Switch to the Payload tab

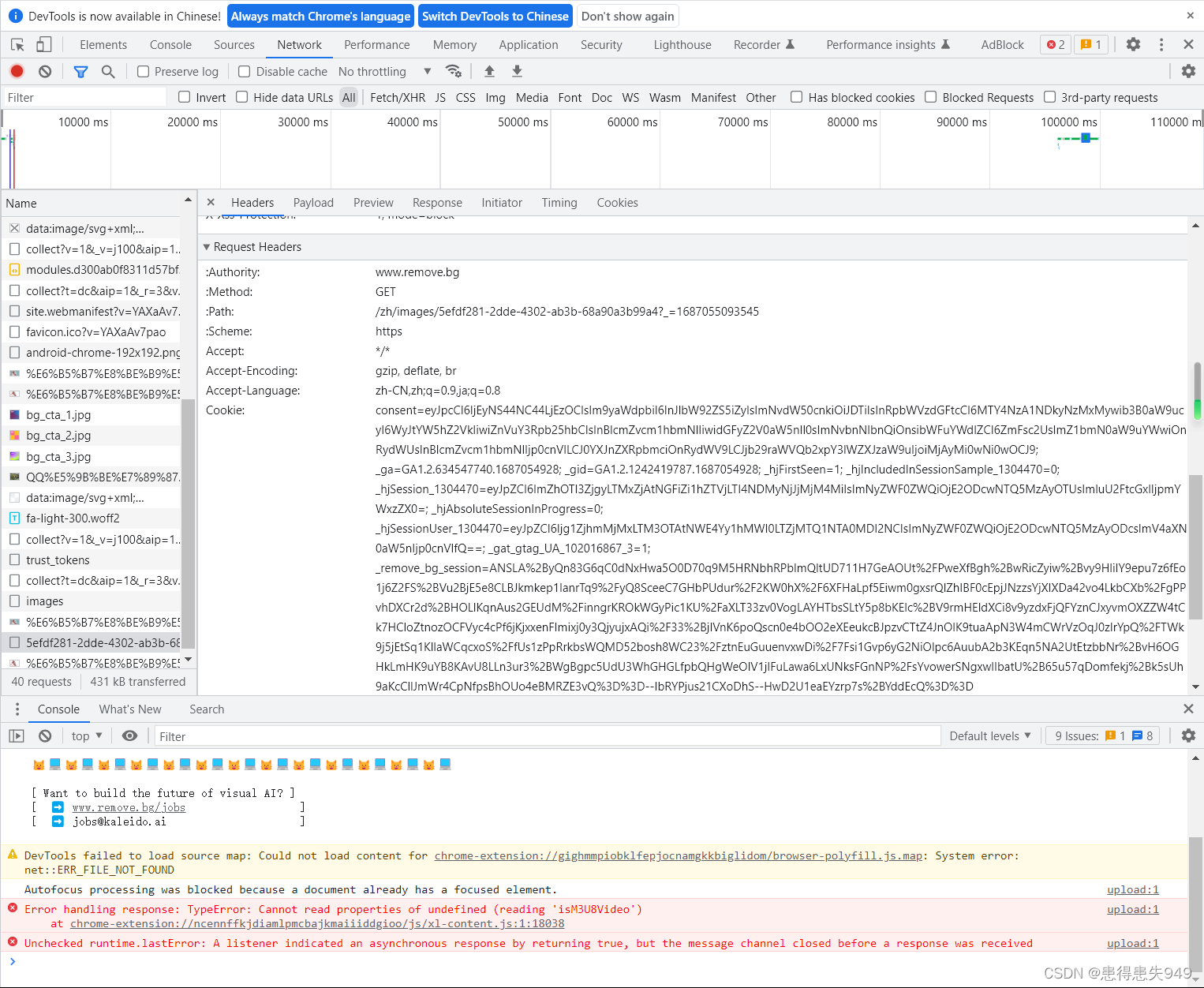point(312,202)
